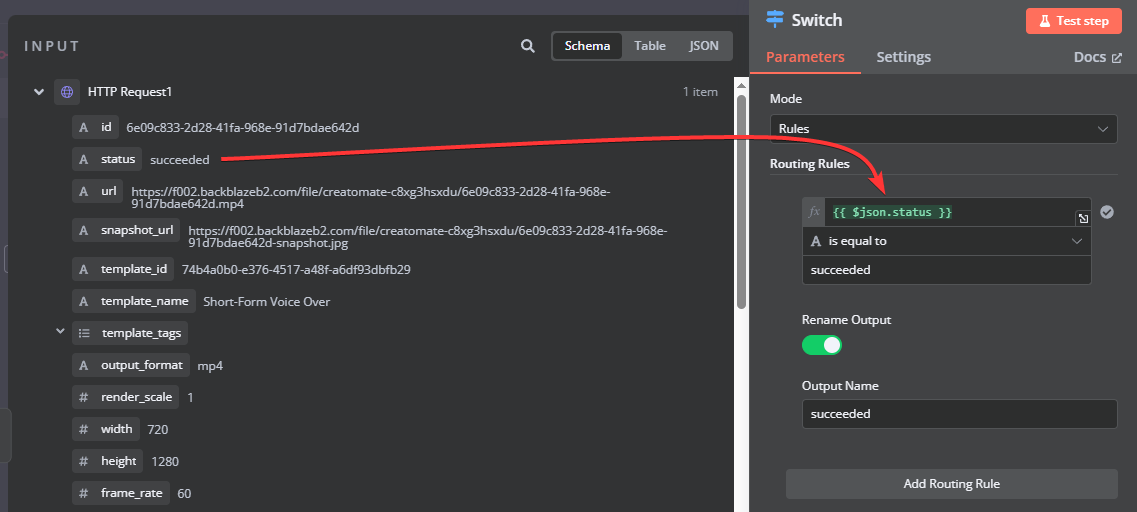
Task: Open the Mode dropdown set to Rules
Action: [x=943, y=129]
